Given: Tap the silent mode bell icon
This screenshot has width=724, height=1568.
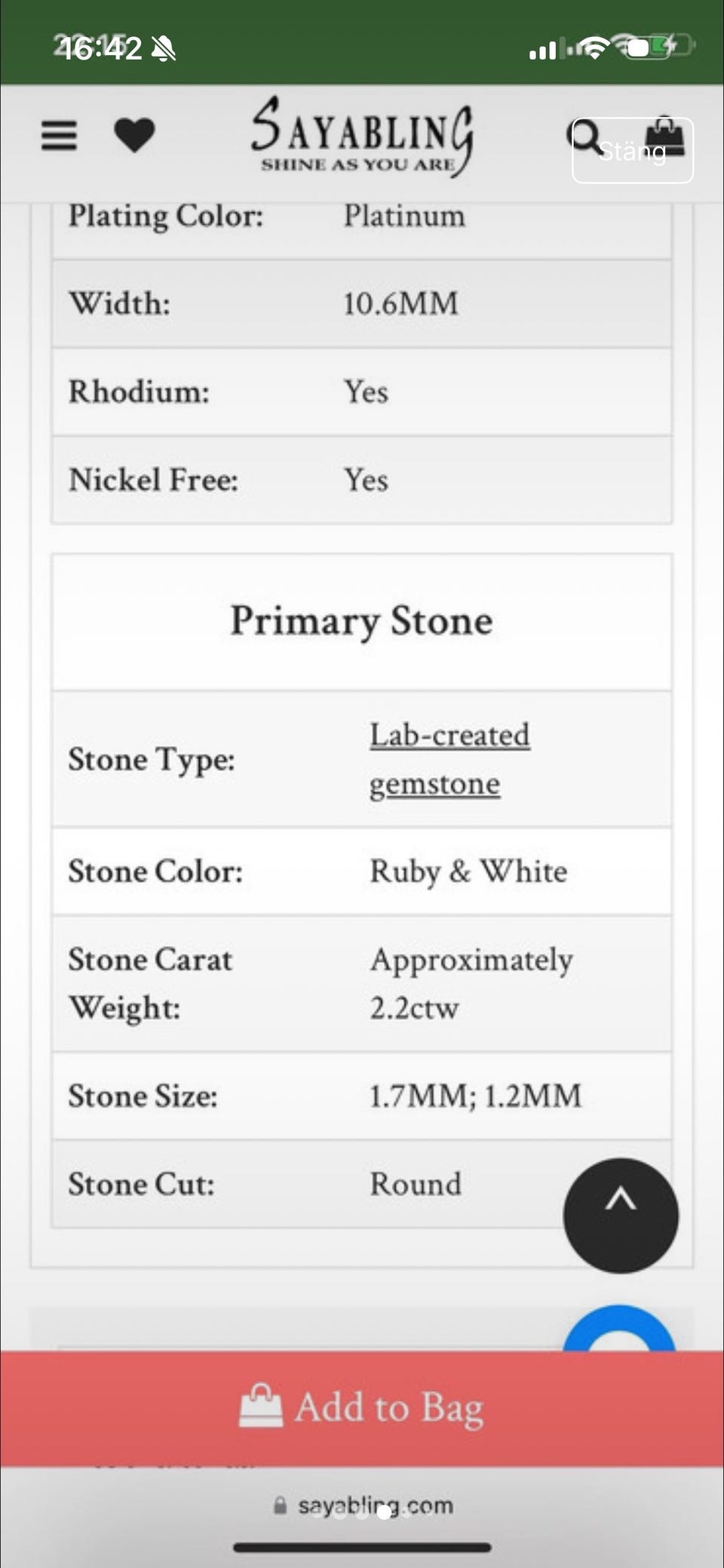Looking at the screenshot, I should (x=164, y=50).
